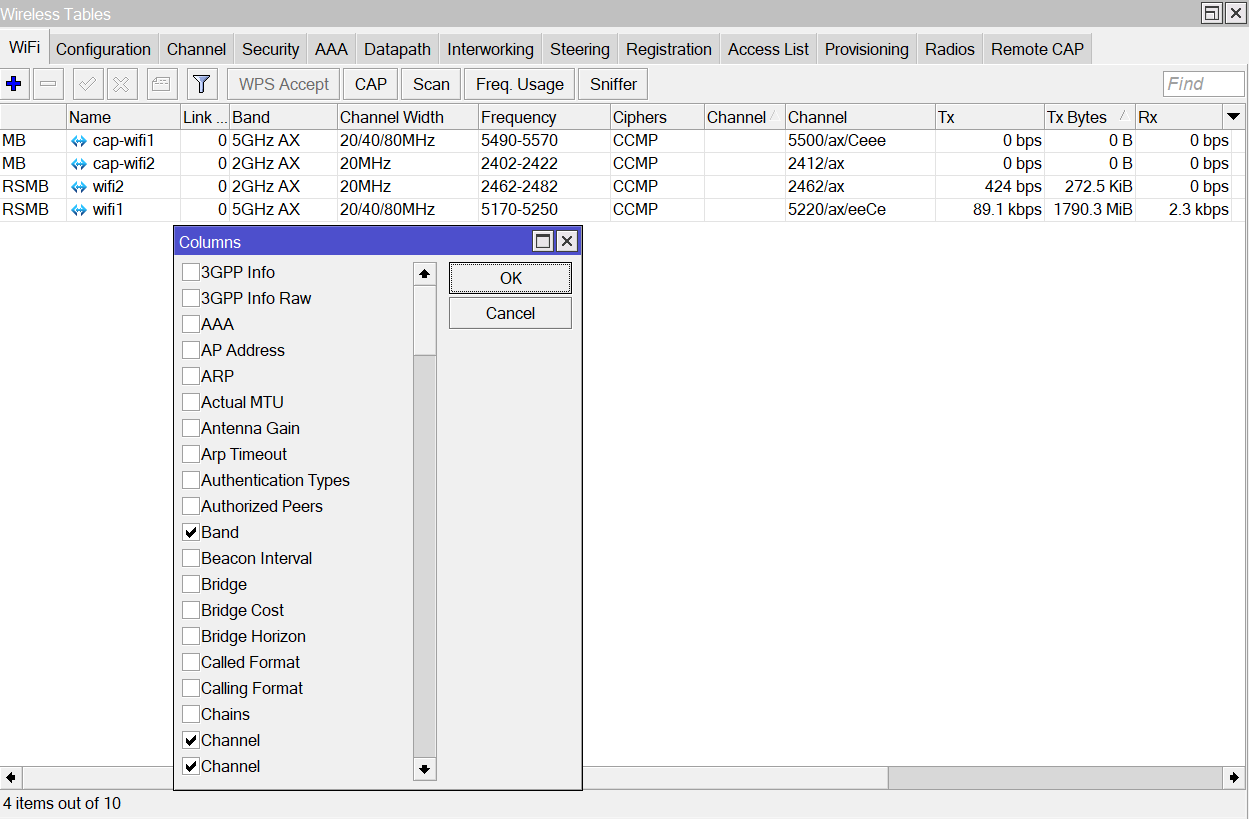The width and height of the screenshot is (1249, 819).
Task: Click the wifi2 interface icon
Action: click(x=79, y=187)
